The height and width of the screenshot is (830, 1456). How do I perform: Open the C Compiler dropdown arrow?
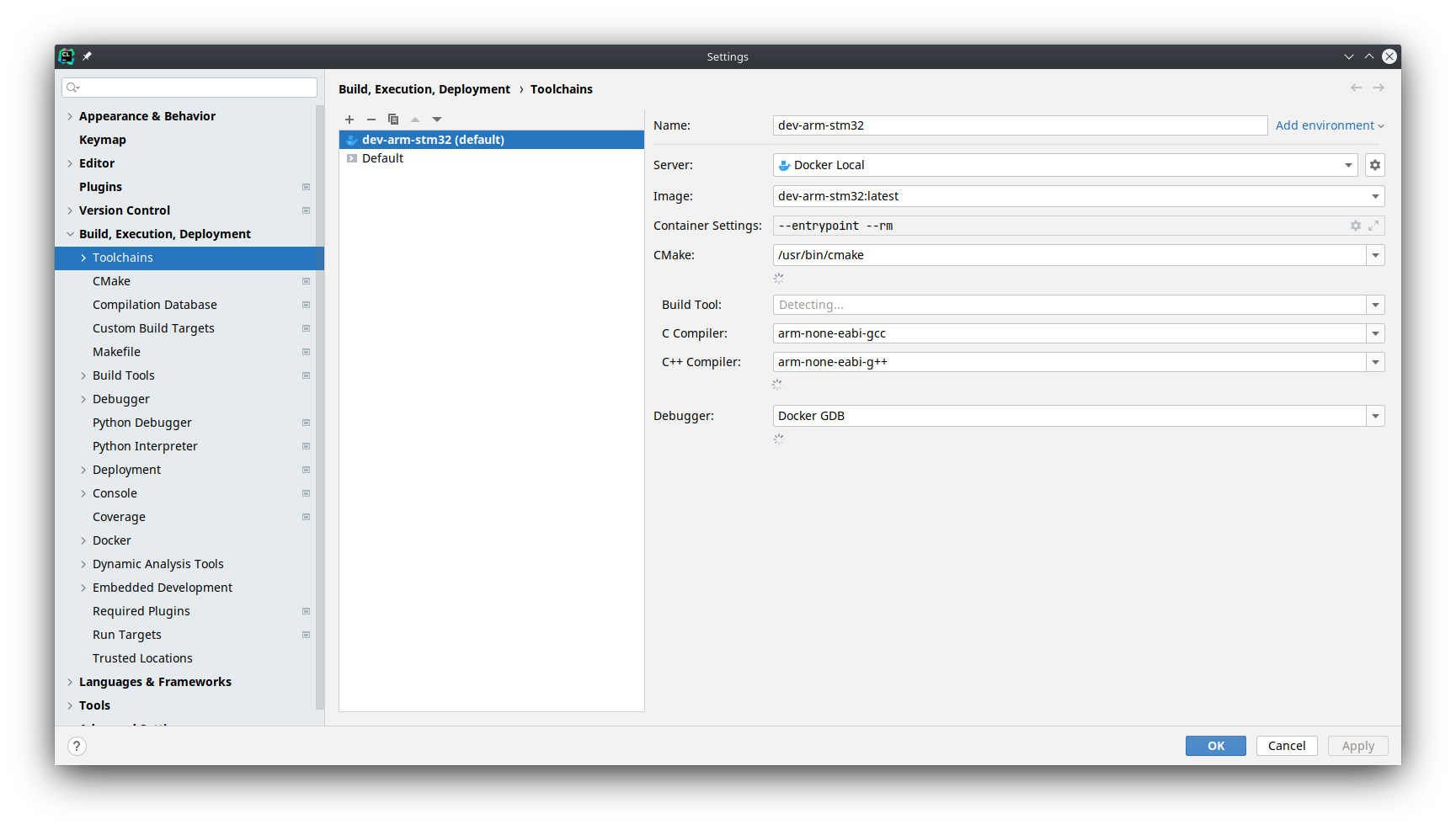click(1375, 333)
